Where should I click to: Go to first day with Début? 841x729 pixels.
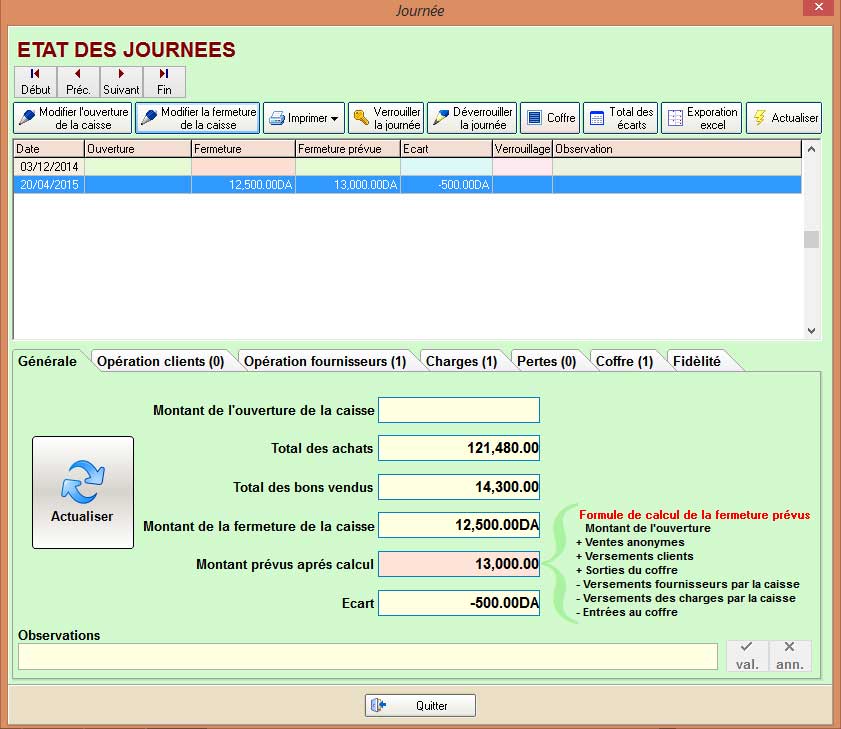pyautogui.click(x=35, y=82)
